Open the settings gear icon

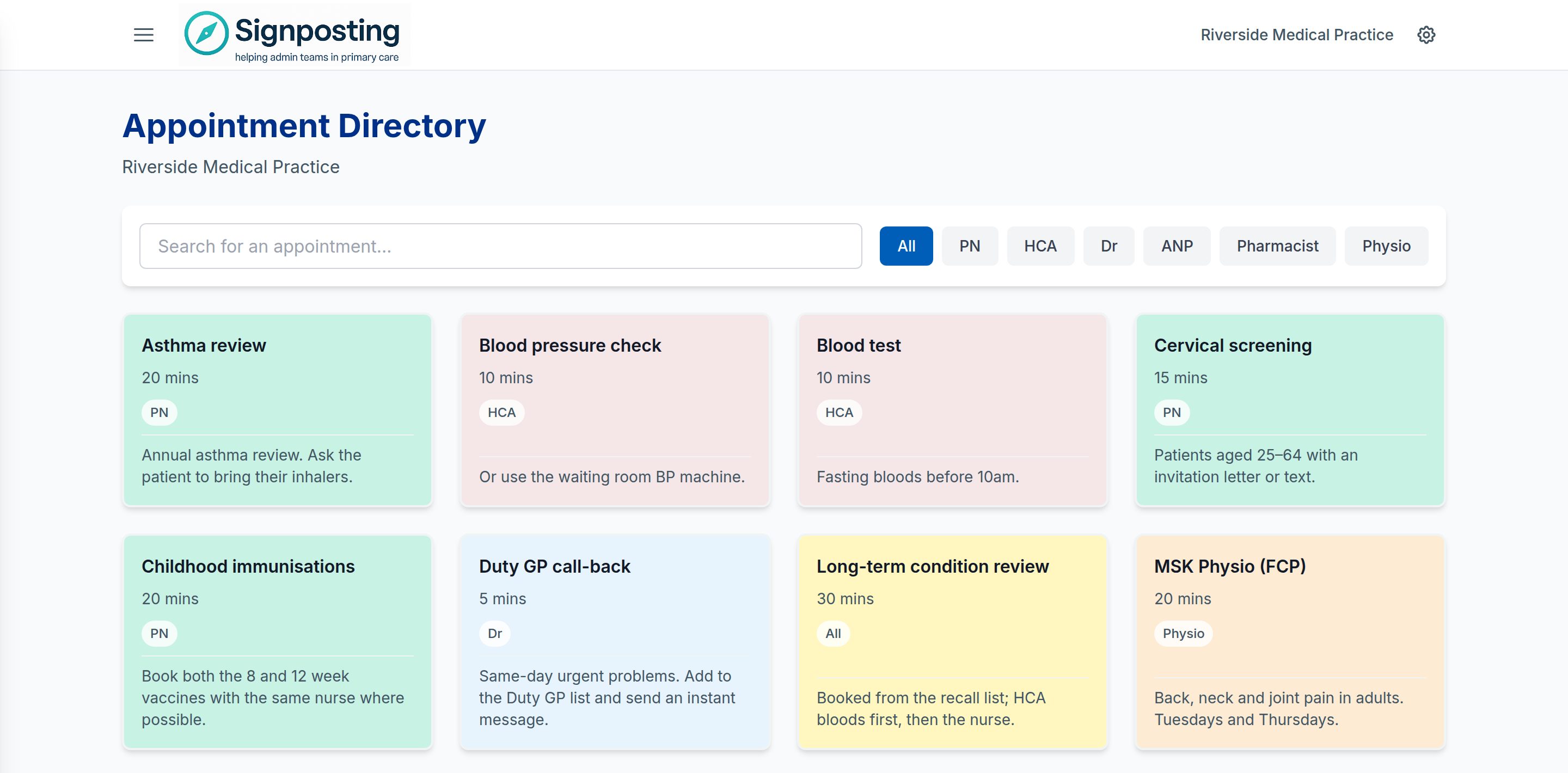point(1426,35)
